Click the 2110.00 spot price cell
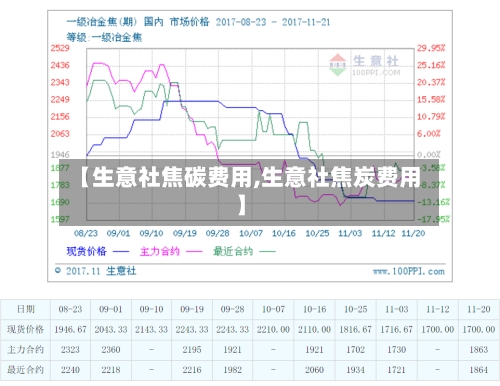The width and height of the screenshot is (500, 386). (x=314, y=329)
